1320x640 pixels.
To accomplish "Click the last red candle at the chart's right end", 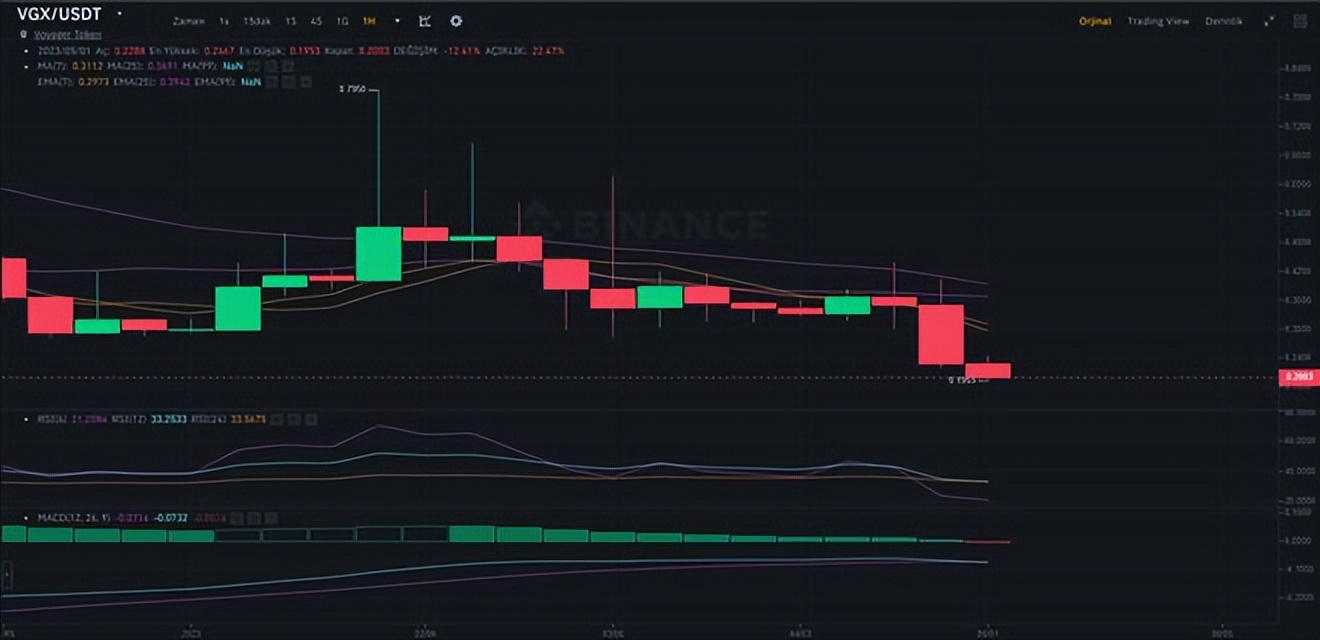I will [x=988, y=370].
